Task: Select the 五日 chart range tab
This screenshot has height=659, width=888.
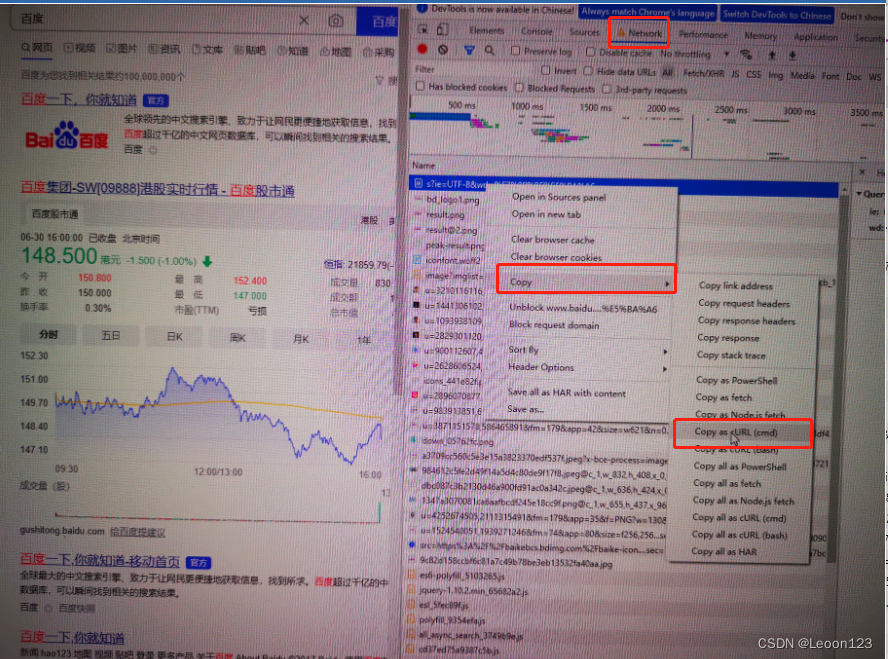Action: [x=110, y=335]
